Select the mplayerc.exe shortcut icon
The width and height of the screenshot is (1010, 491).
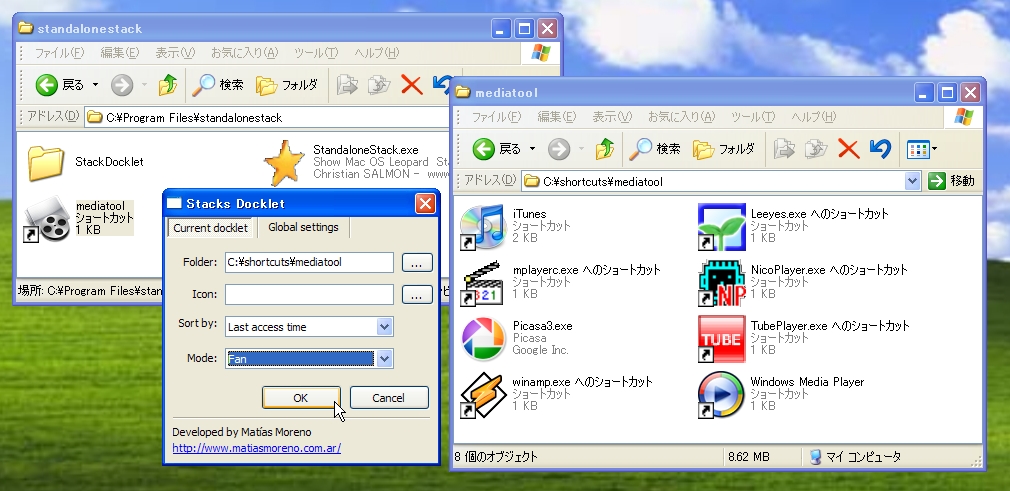point(483,283)
